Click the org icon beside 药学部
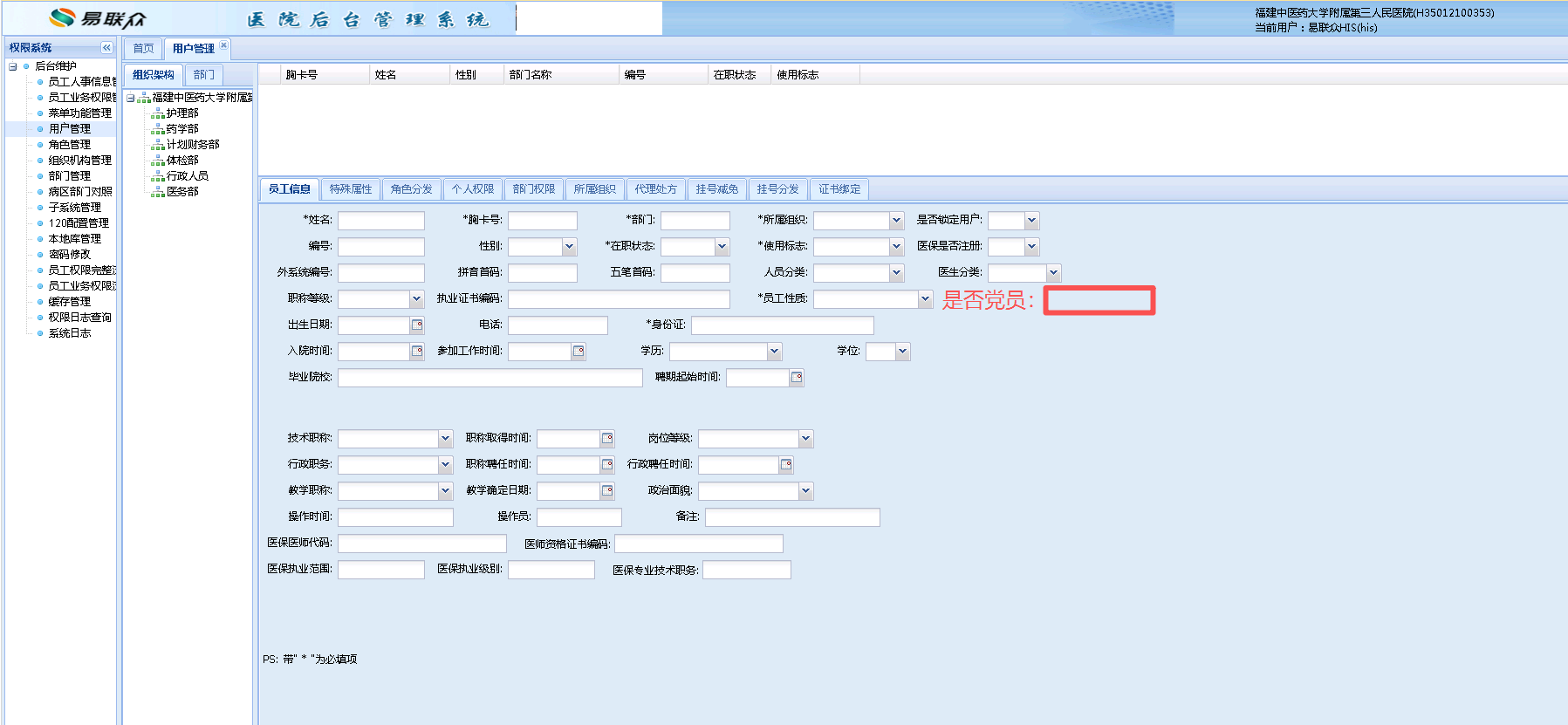1568x725 pixels. click(x=158, y=129)
